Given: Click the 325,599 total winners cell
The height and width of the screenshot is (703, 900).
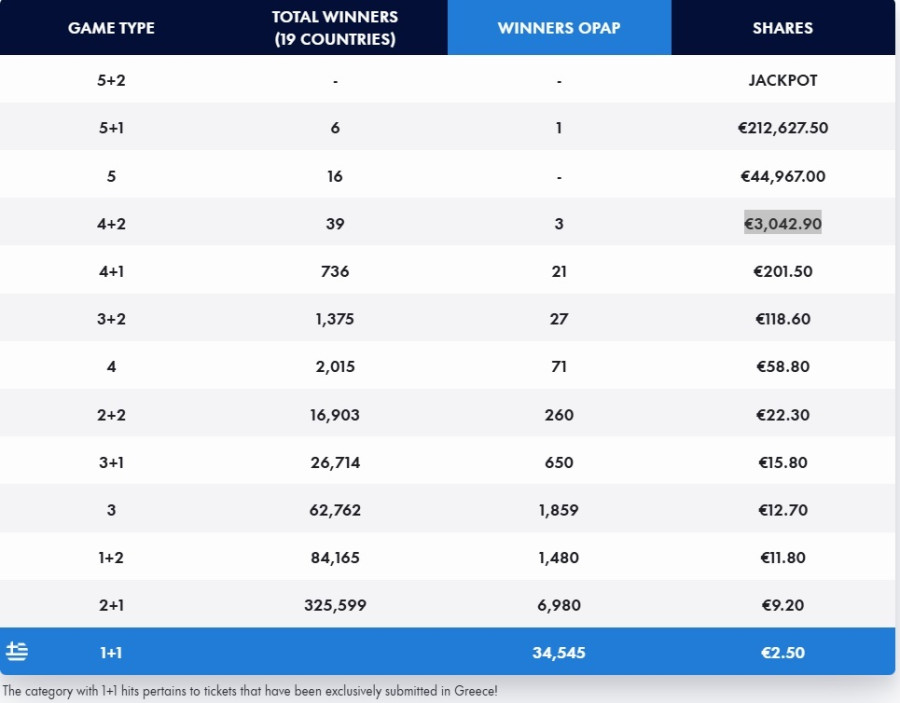Looking at the screenshot, I should click(335, 605).
